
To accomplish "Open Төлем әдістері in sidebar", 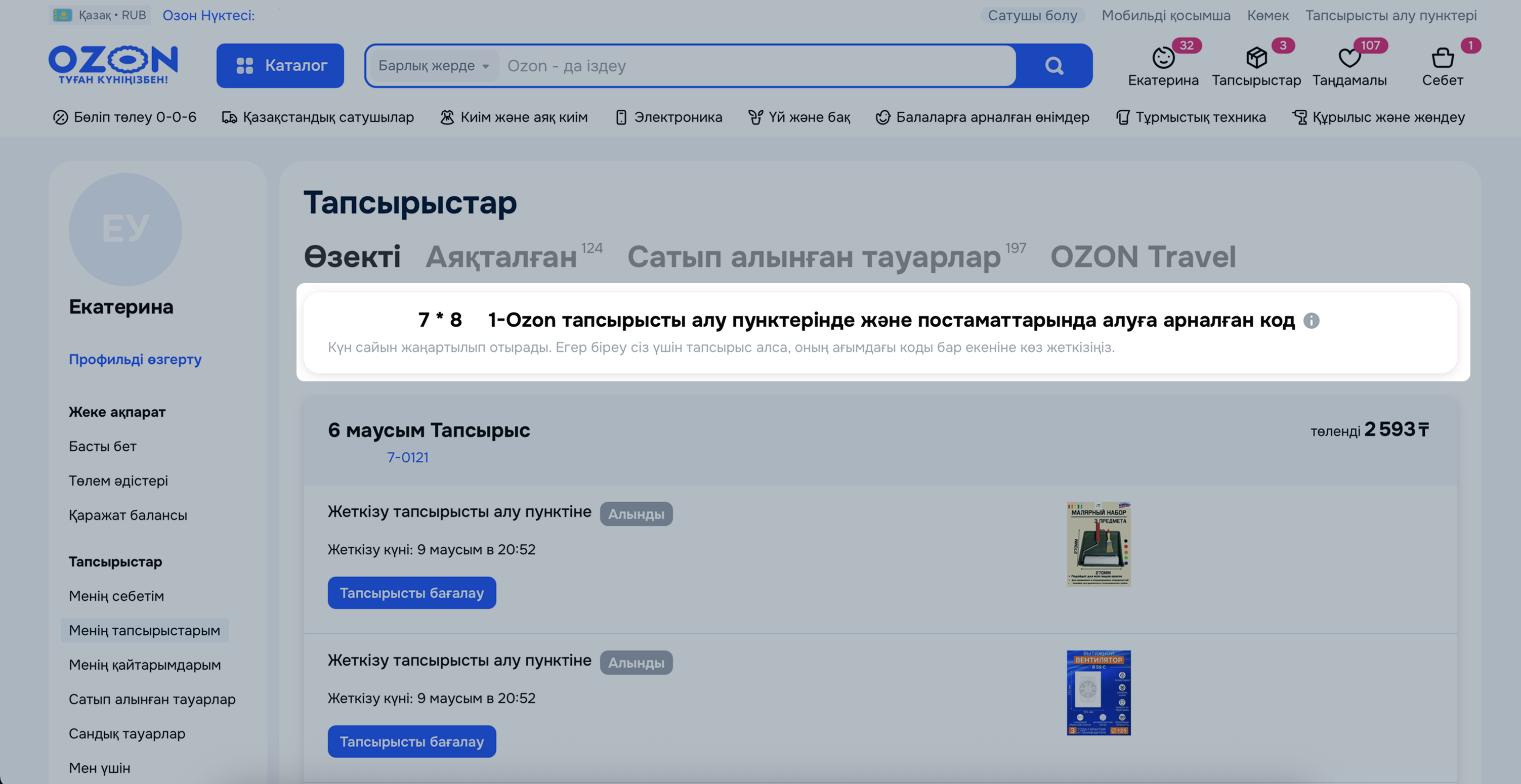I will pos(118,481).
